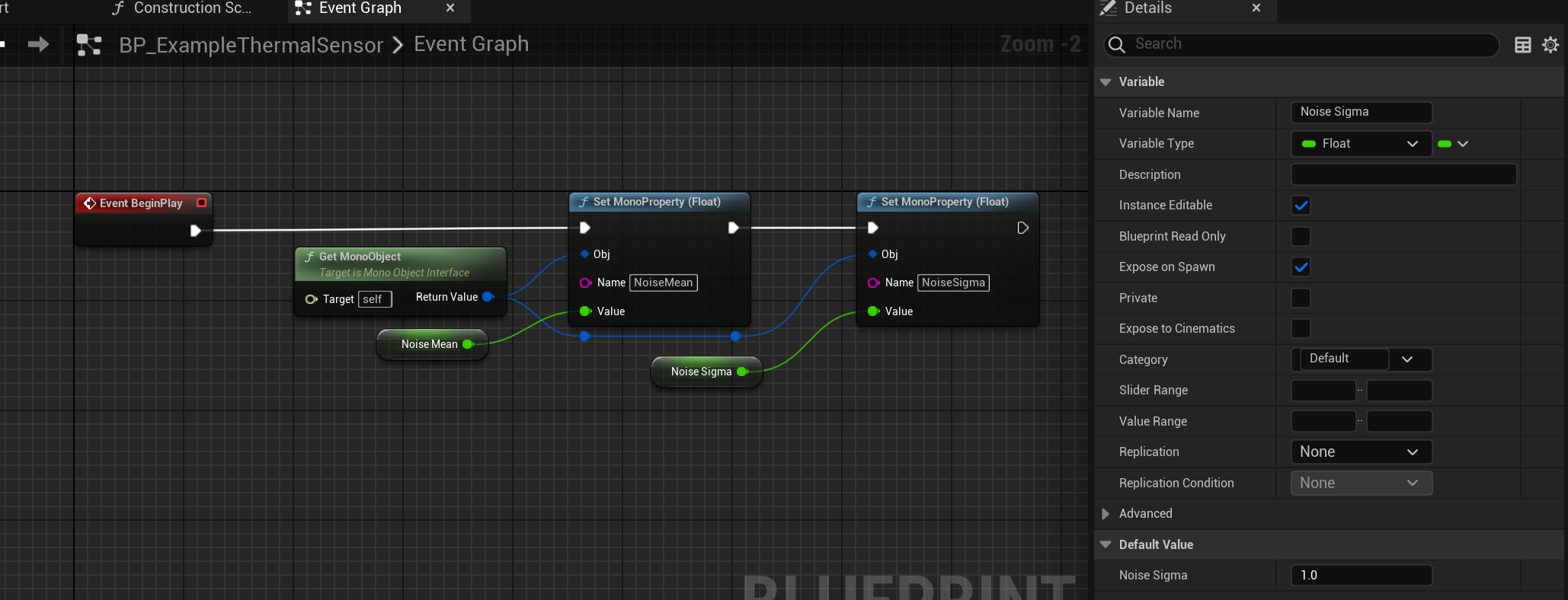Image resolution: width=1568 pixels, height=600 pixels.
Task: Enable the Blueprint Read Only checkbox
Action: point(1301,236)
